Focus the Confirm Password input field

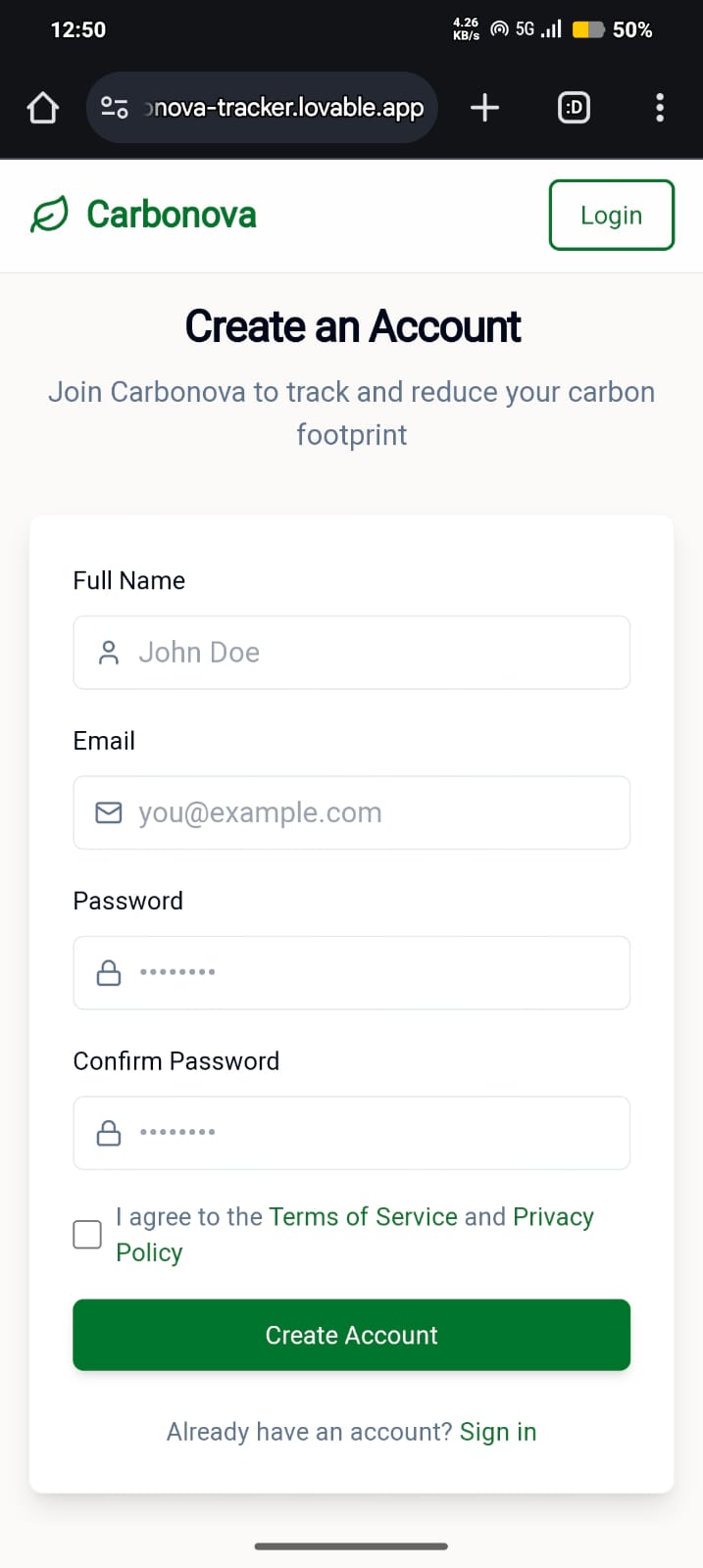tap(373, 1133)
